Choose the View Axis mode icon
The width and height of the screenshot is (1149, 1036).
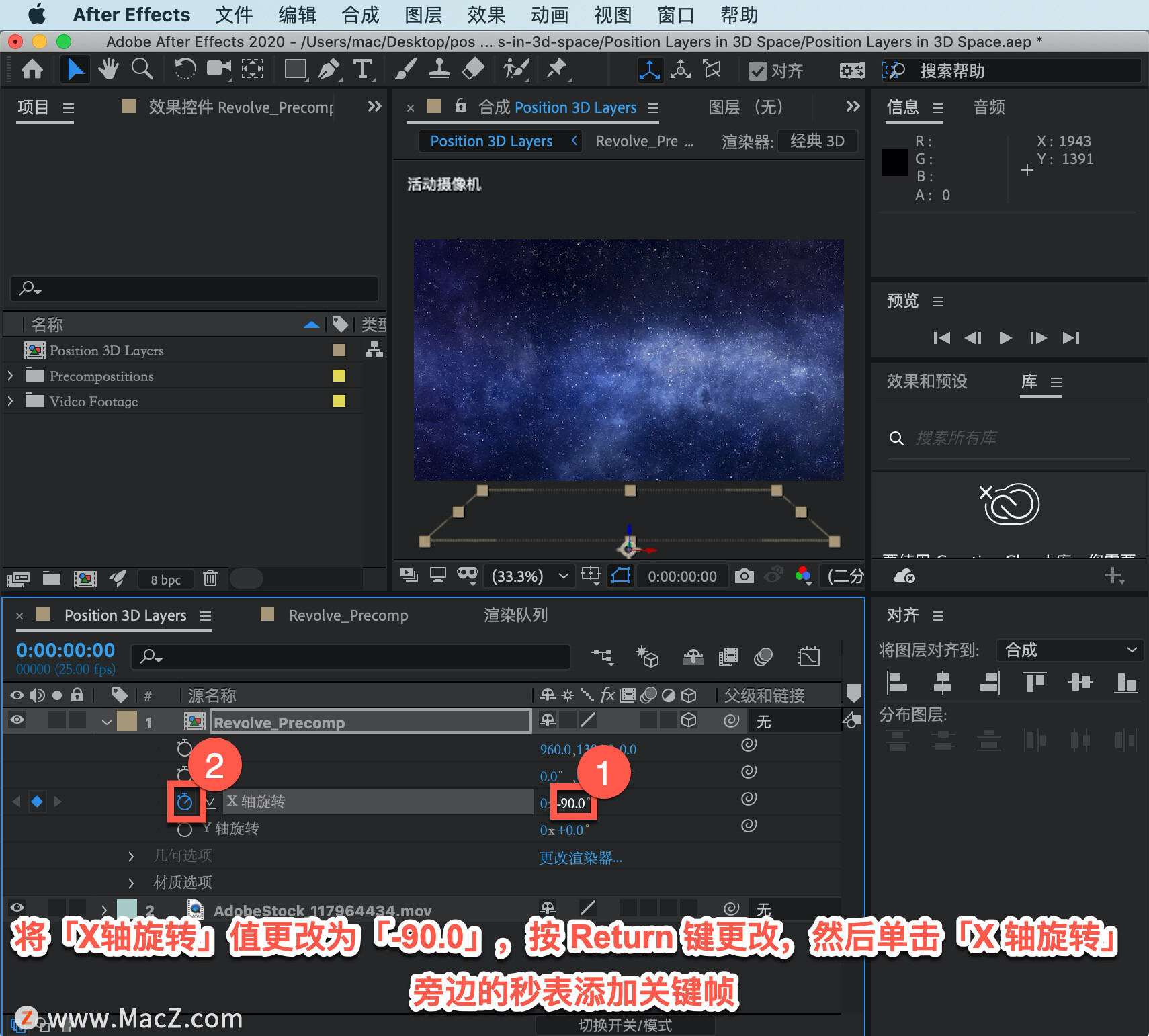712,70
